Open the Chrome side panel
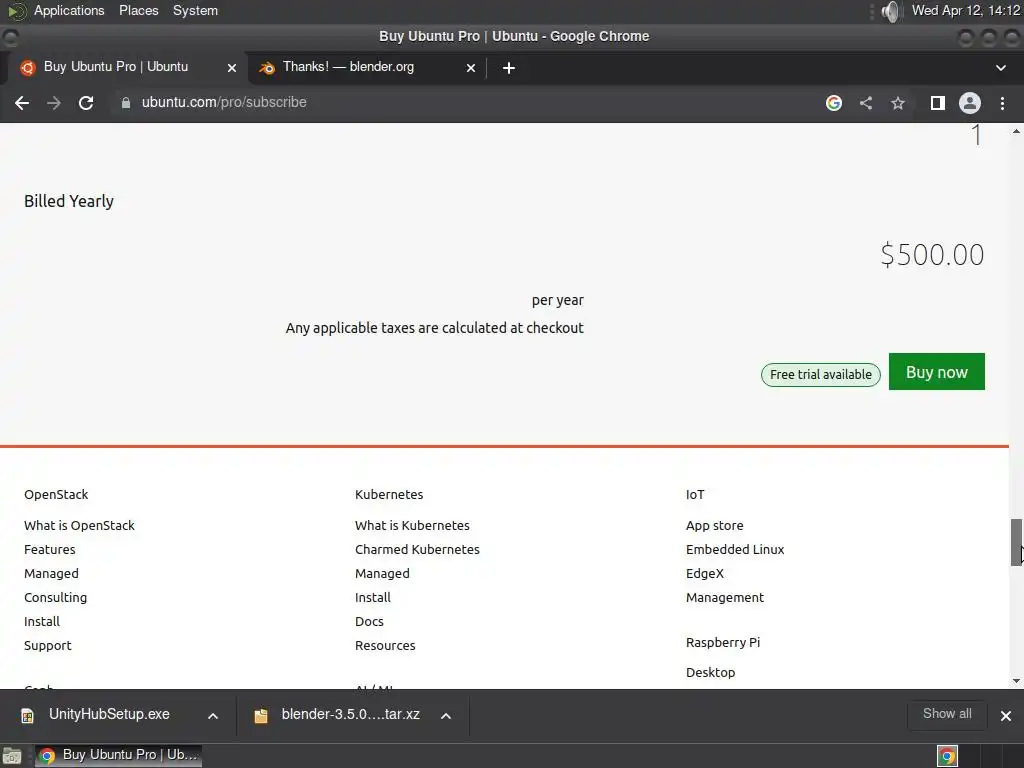Image resolution: width=1024 pixels, height=768 pixels. point(938,103)
